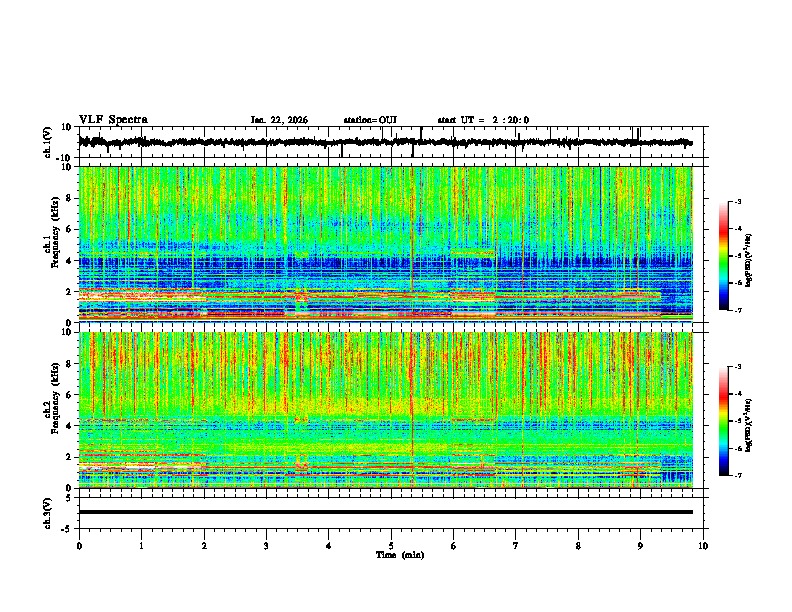Image resolution: width=792 pixels, height=612 pixels.
Task: Click the 'VLF Spectra' title text
Action: click(113, 120)
